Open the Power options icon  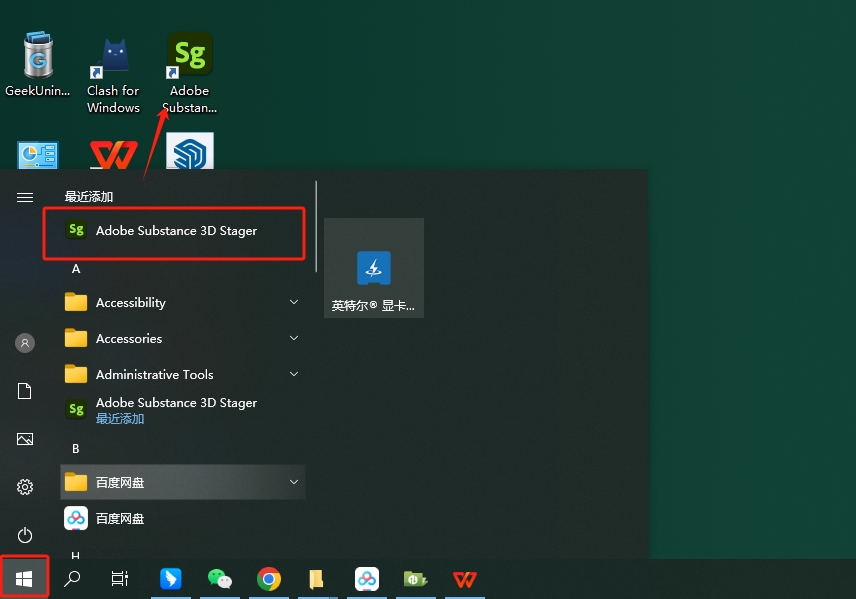pos(25,535)
